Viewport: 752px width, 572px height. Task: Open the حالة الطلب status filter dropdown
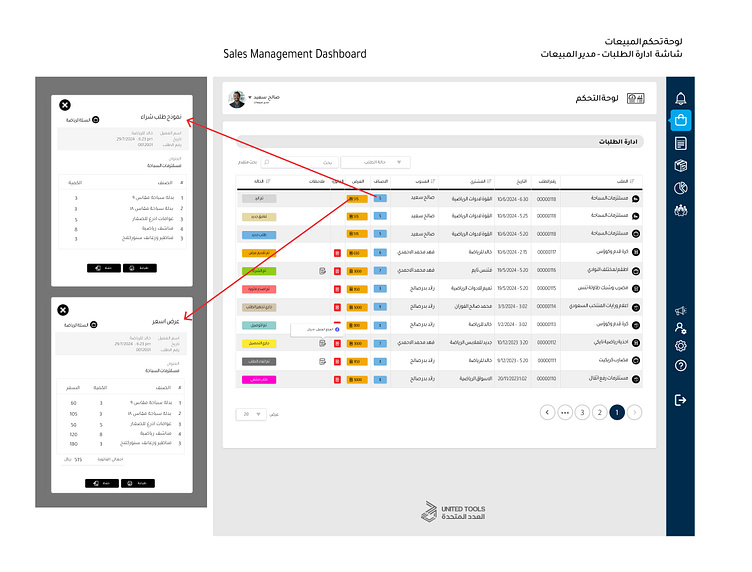coord(375,162)
